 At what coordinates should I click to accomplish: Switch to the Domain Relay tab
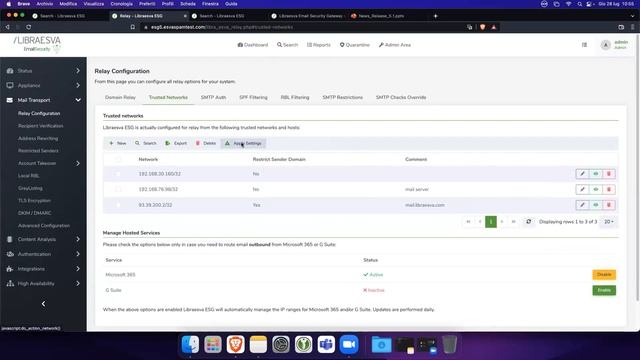[120, 98]
